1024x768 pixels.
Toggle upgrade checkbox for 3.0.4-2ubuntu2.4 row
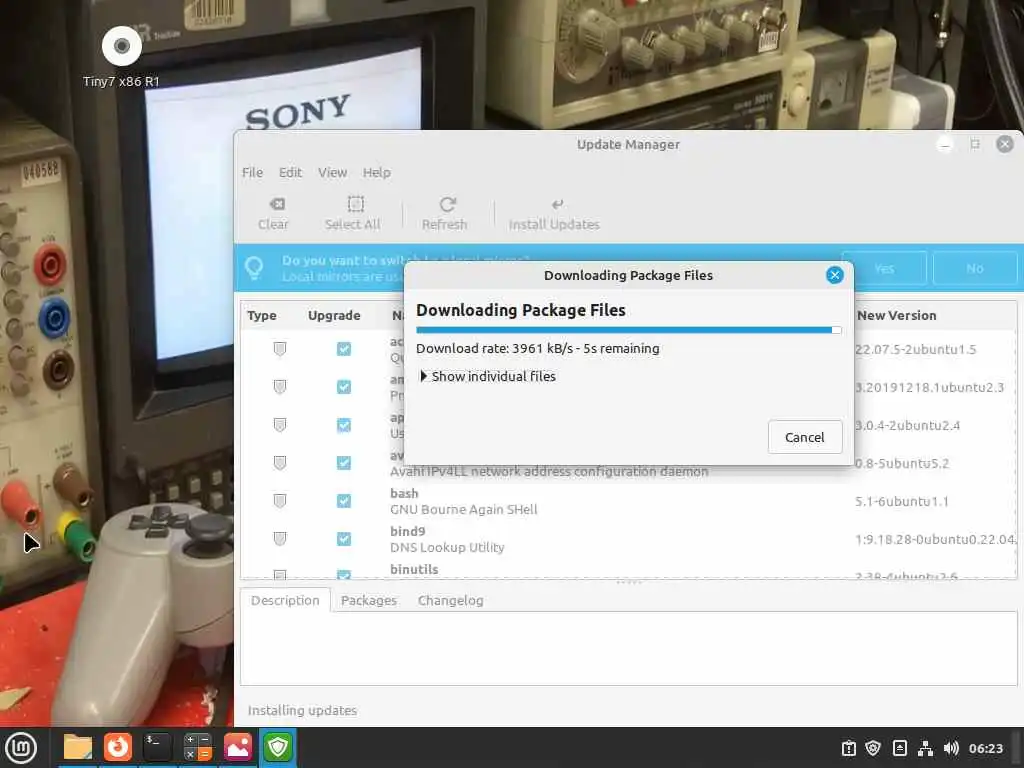pos(344,425)
